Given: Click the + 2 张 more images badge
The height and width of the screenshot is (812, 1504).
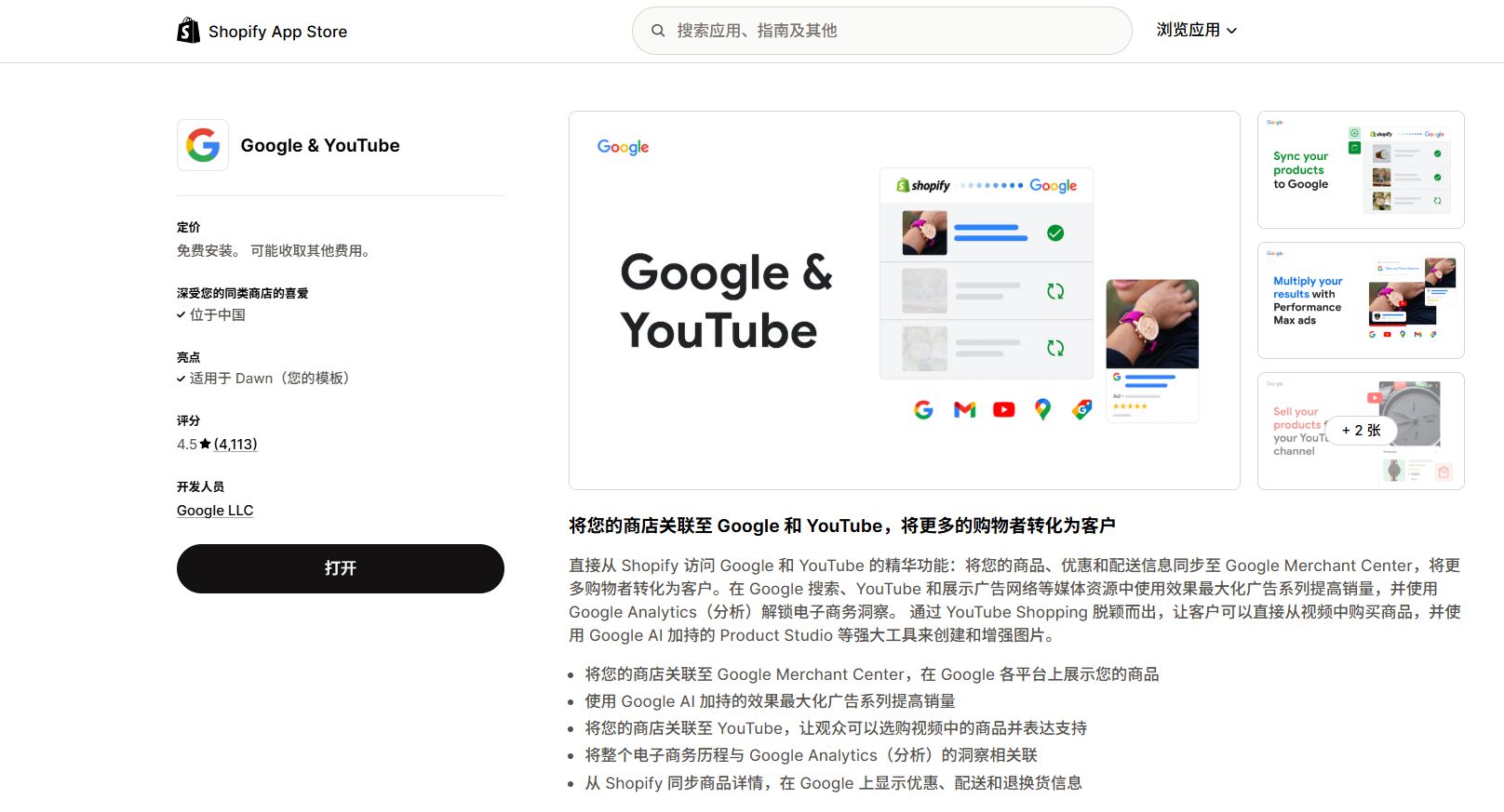Looking at the screenshot, I should (x=1361, y=430).
